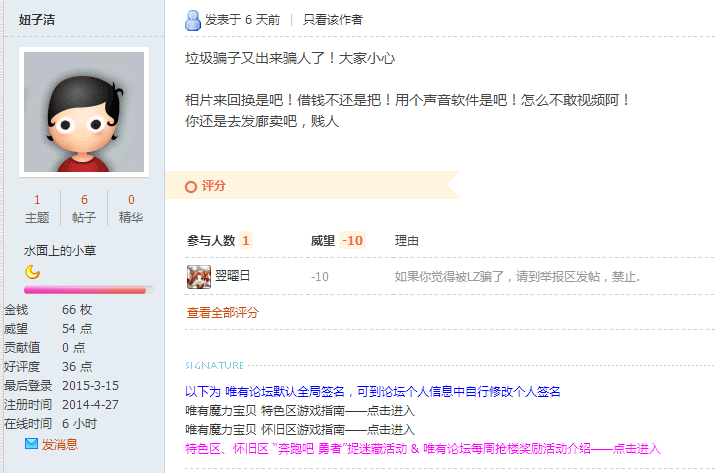716x473 pixels.
Task: Open 妞子洁's profile avatar image
Action: click(x=84, y=112)
